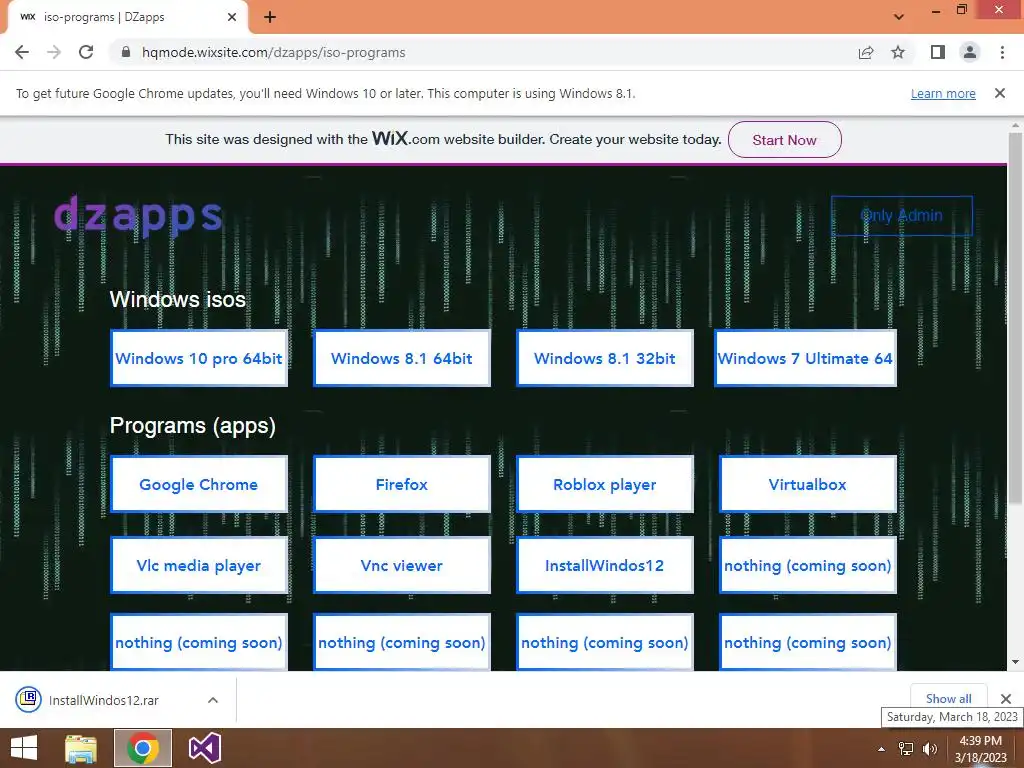The height and width of the screenshot is (768, 1024).
Task: Open the downloaded InstallWindos12.rar file
Action: point(104,700)
